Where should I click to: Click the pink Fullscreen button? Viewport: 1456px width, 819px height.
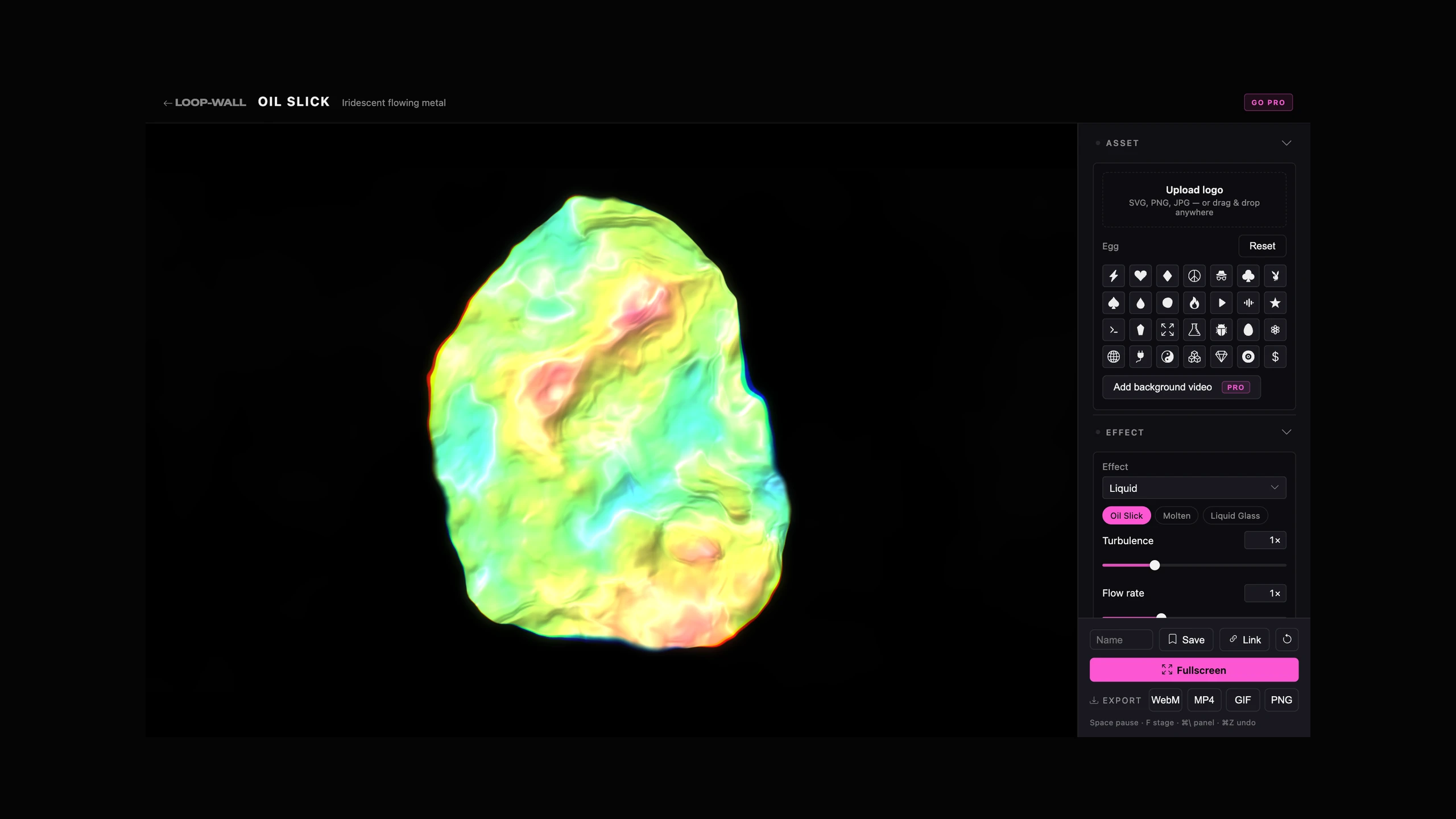coord(1194,670)
